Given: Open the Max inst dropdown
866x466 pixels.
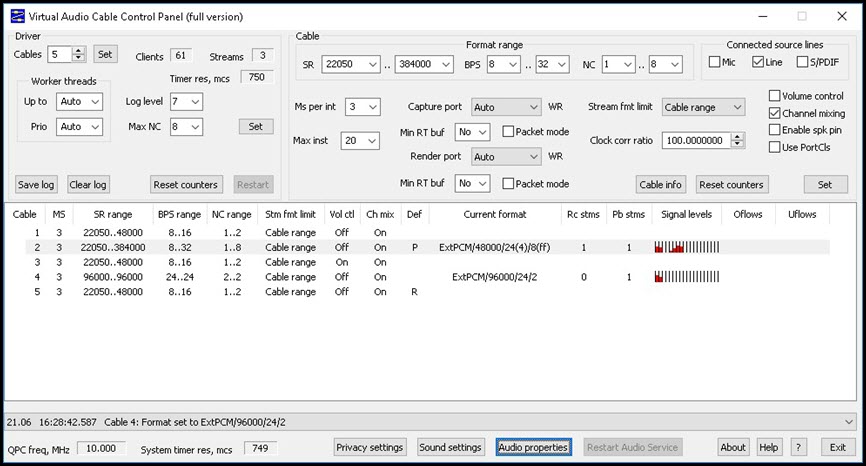Looking at the screenshot, I should 360,141.
